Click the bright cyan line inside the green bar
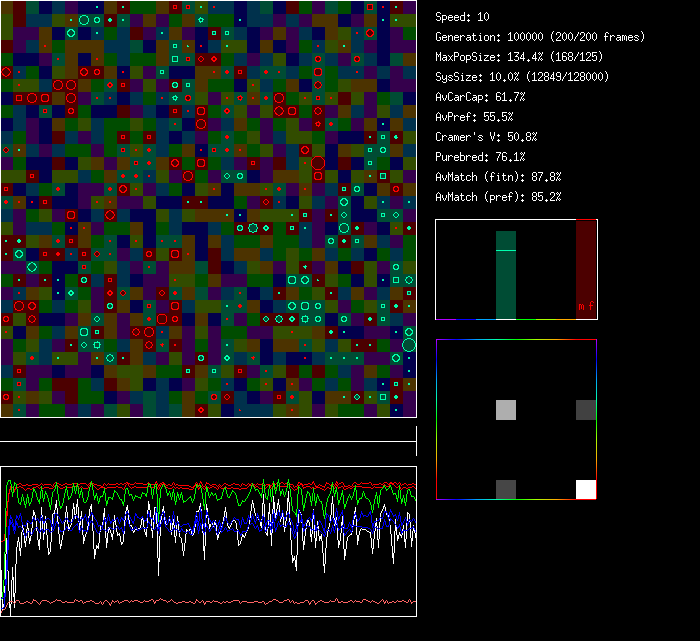The image size is (700, 641). coord(506,250)
